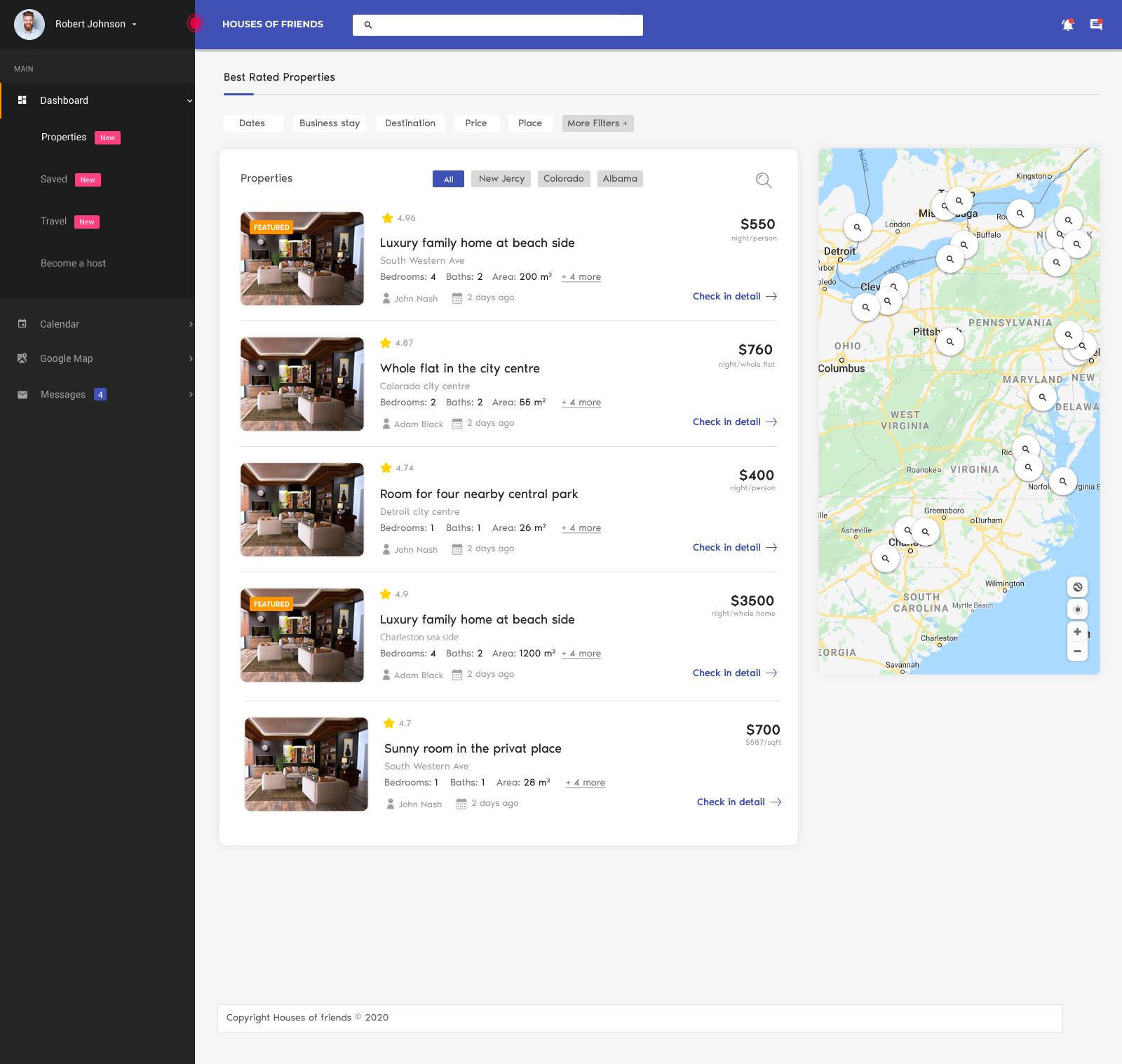Expand More Filters options
The height and width of the screenshot is (1064, 1122).
pos(597,123)
